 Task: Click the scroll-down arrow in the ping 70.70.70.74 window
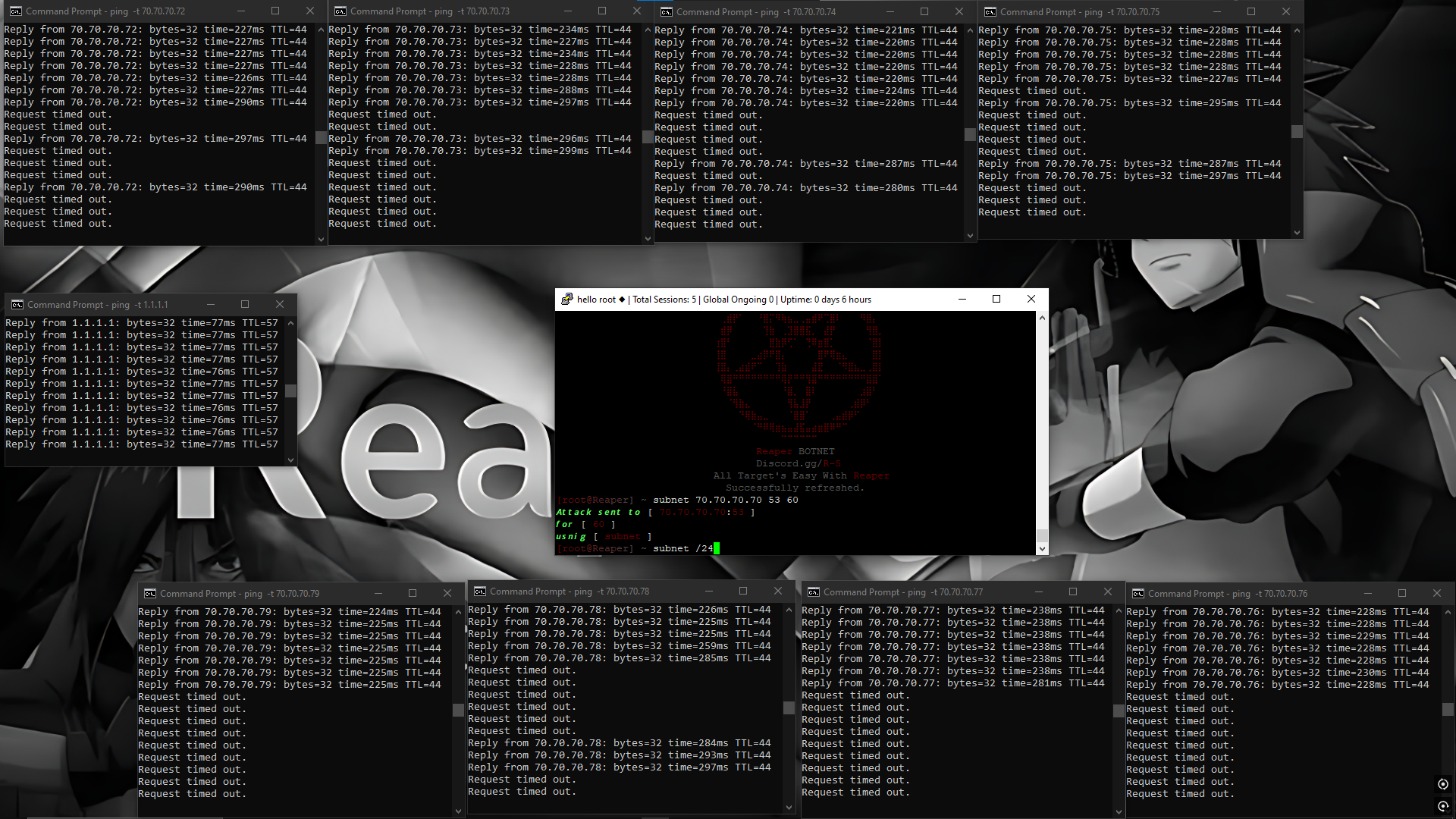[x=970, y=235]
